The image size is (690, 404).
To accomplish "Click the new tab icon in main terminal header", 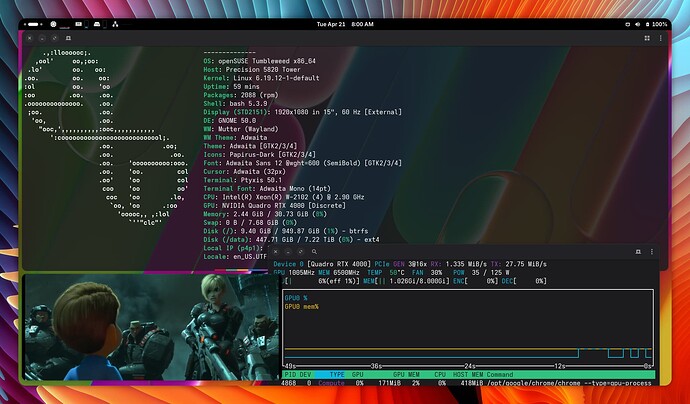I will tap(68, 38).
